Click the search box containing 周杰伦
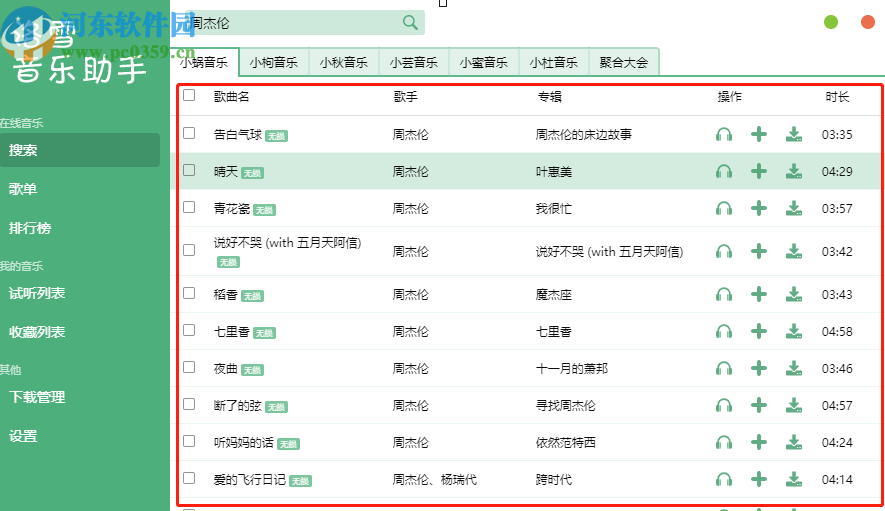Image resolution: width=885 pixels, height=511 pixels. pyautogui.click(x=290, y=23)
